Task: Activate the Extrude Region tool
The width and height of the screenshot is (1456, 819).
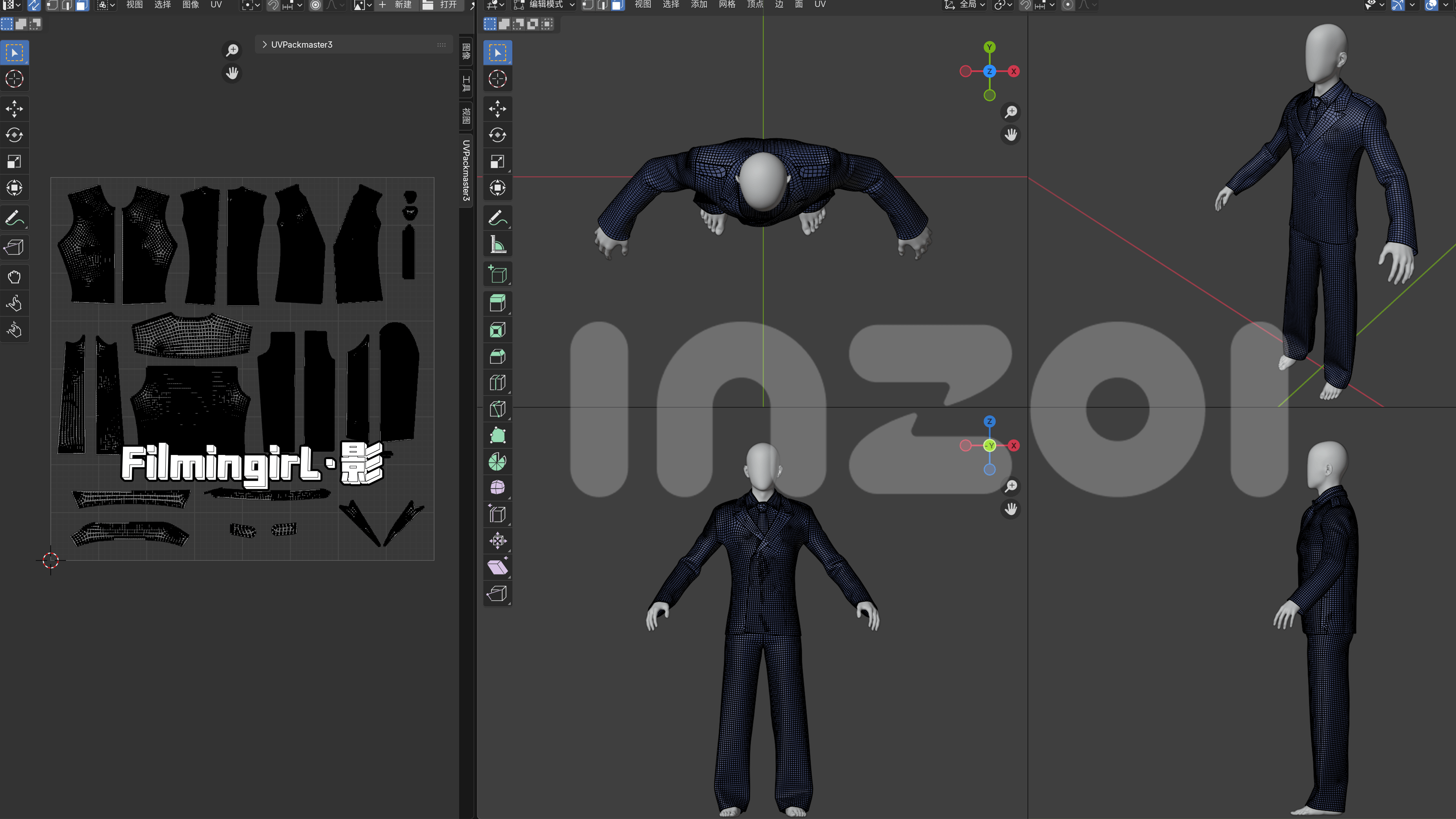Action: [x=497, y=304]
